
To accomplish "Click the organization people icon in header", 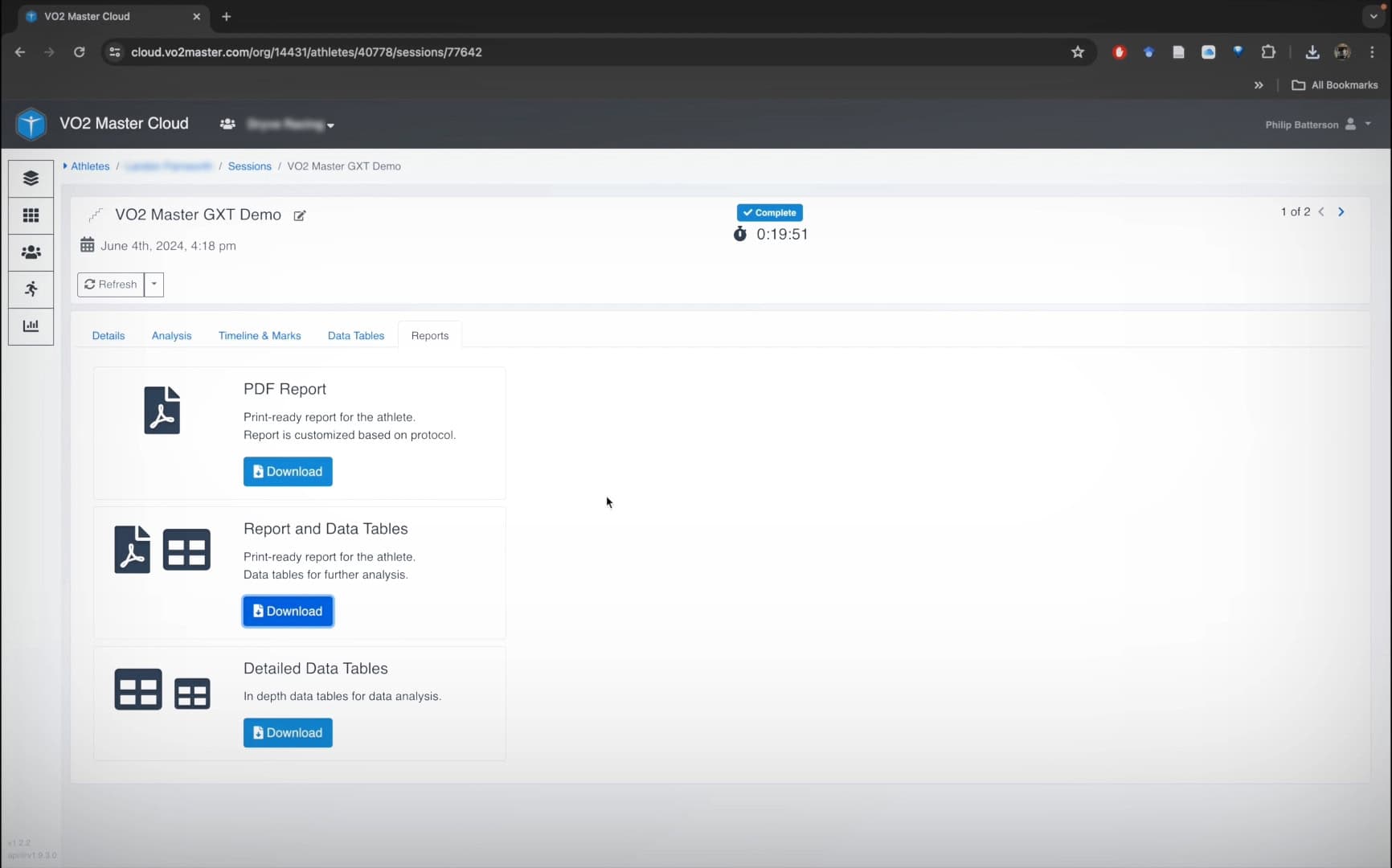I will [x=227, y=124].
